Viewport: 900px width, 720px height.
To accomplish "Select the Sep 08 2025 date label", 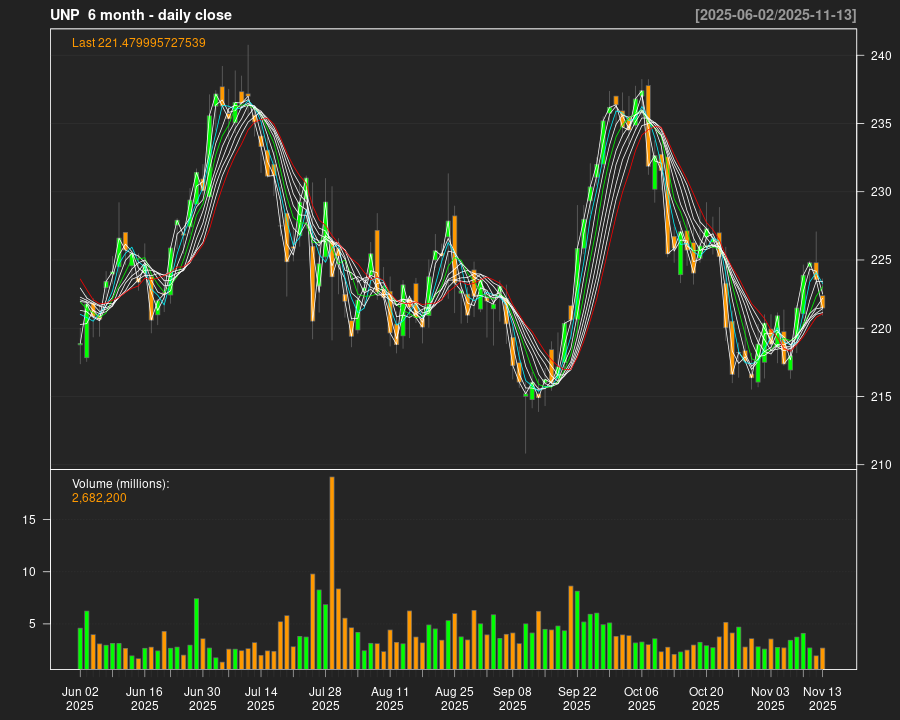I will 512,698.
